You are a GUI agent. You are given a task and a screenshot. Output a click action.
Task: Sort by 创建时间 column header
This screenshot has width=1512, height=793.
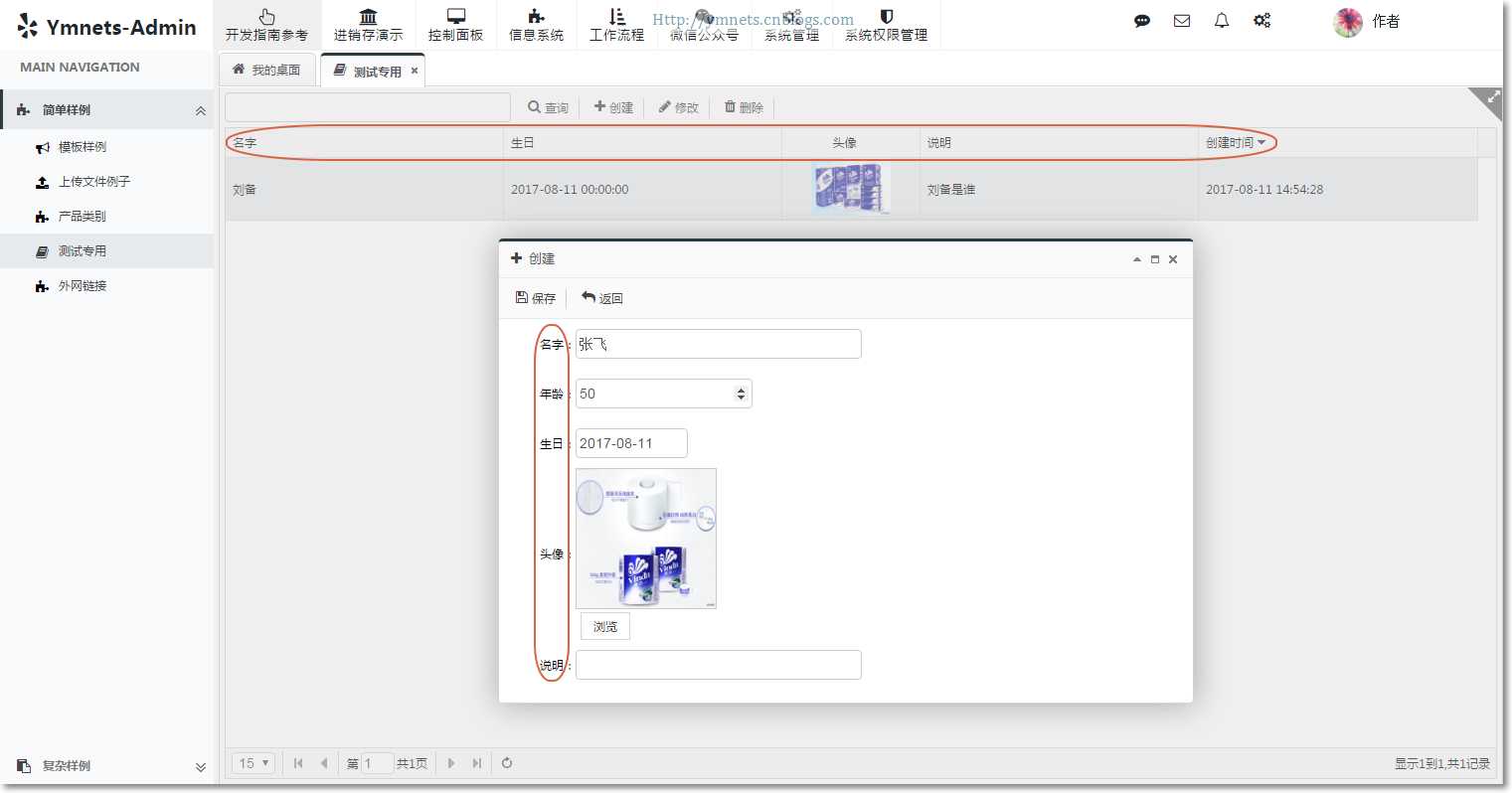tap(1337, 143)
